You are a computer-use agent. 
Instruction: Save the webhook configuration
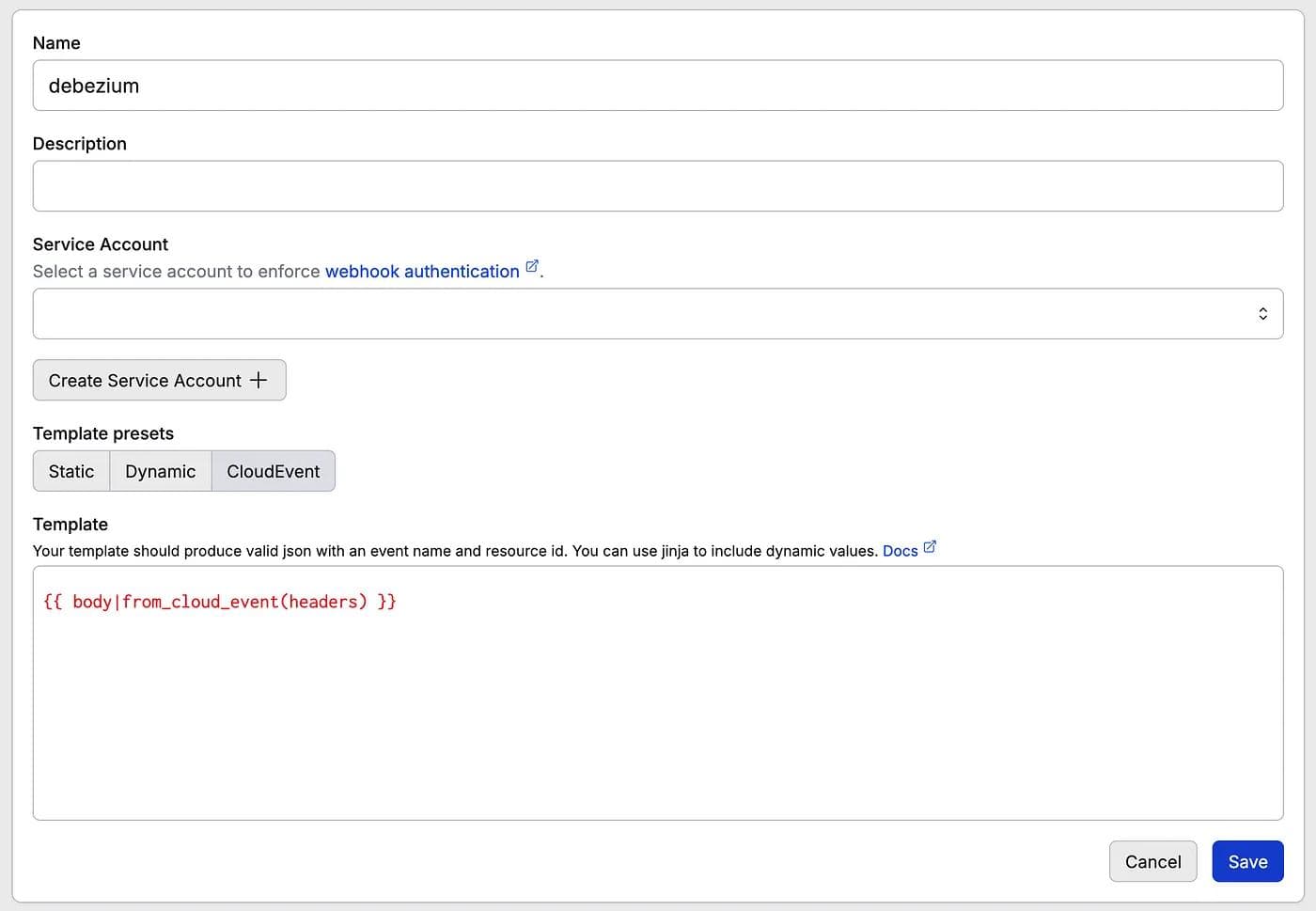(x=1247, y=861)
